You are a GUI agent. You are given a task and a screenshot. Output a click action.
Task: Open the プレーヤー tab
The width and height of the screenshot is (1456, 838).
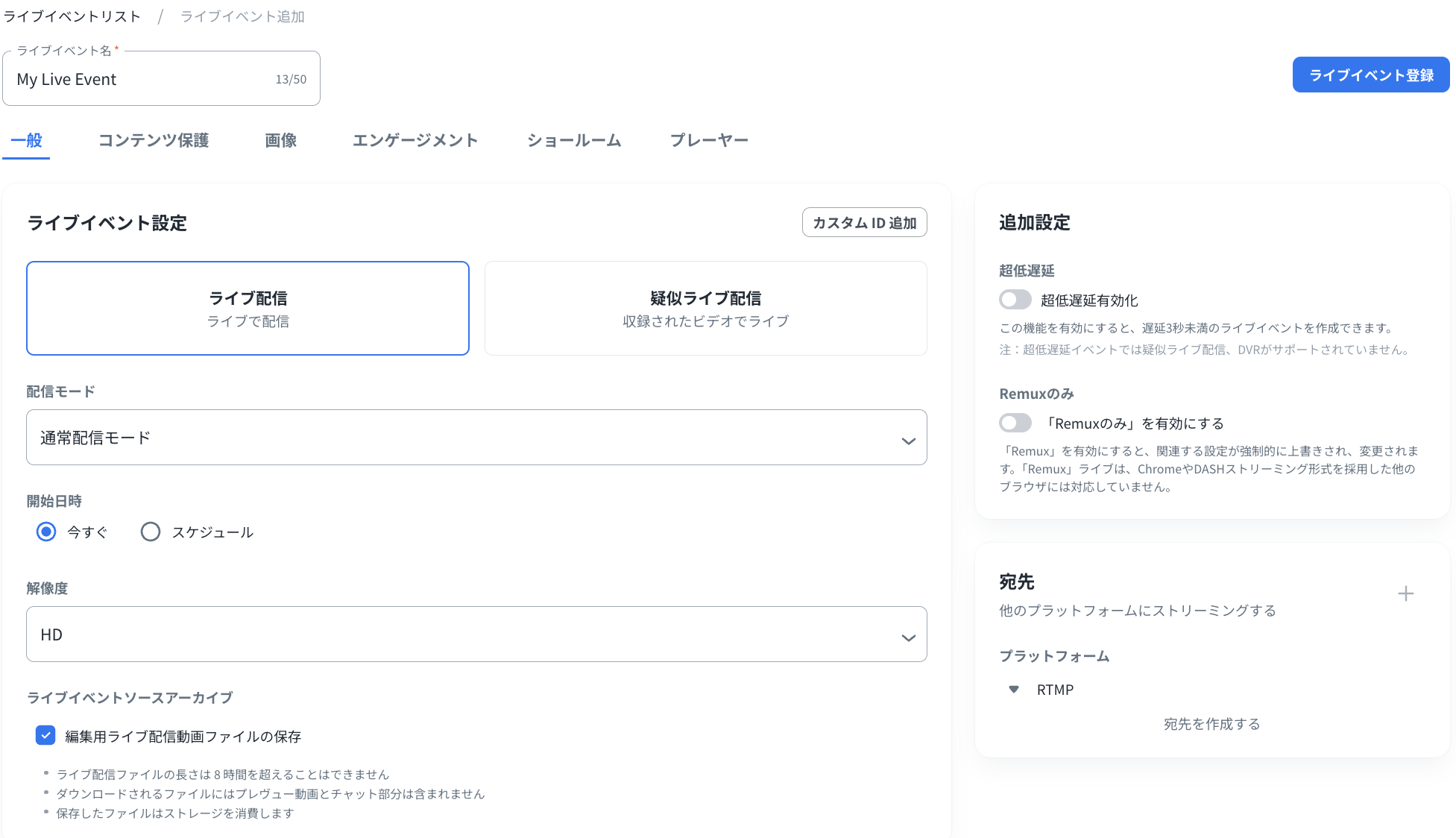pyautogui.click(x=709, y=140)
